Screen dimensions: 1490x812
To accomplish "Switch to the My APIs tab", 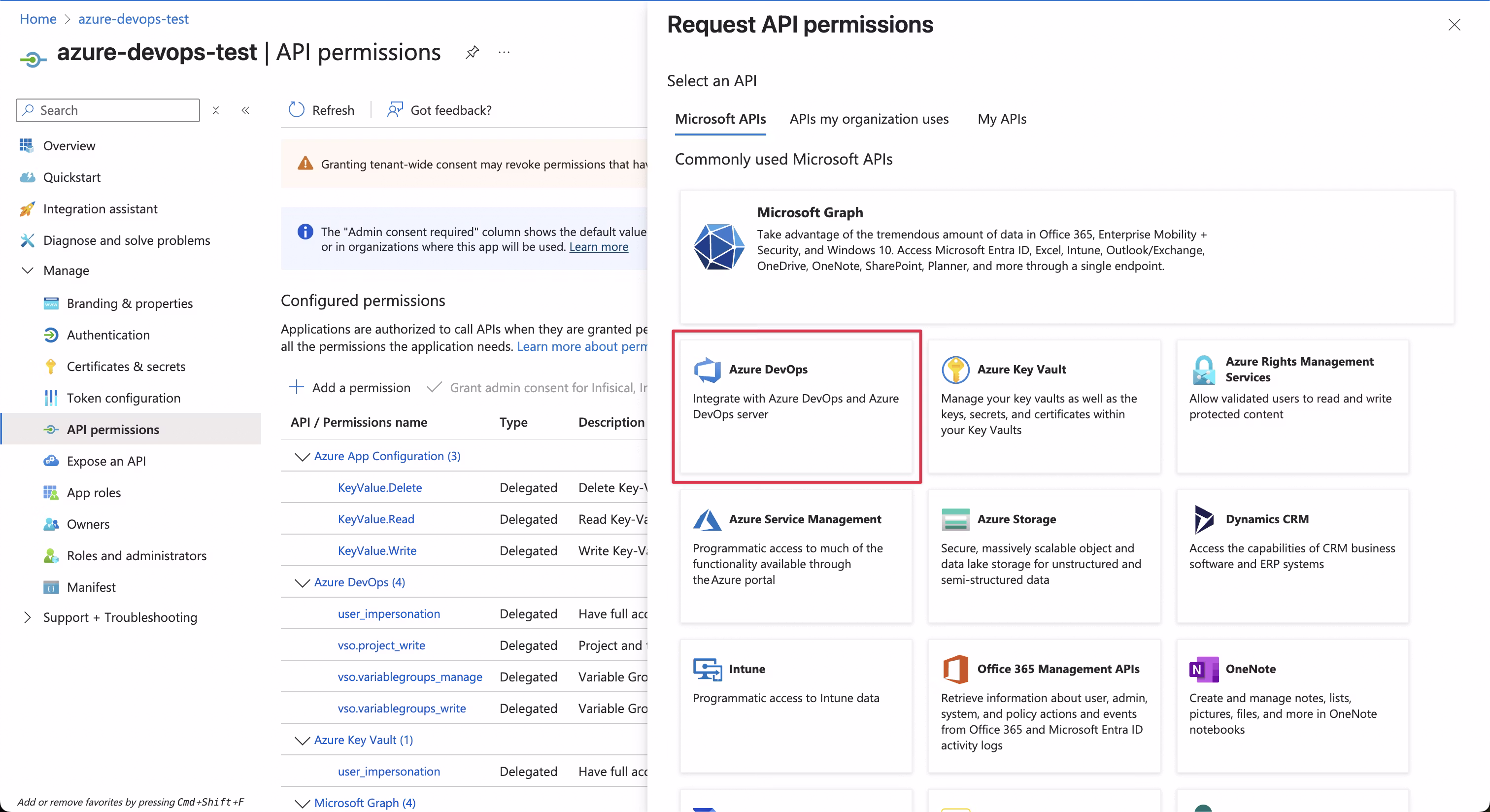I will [x=1002, y=119].
